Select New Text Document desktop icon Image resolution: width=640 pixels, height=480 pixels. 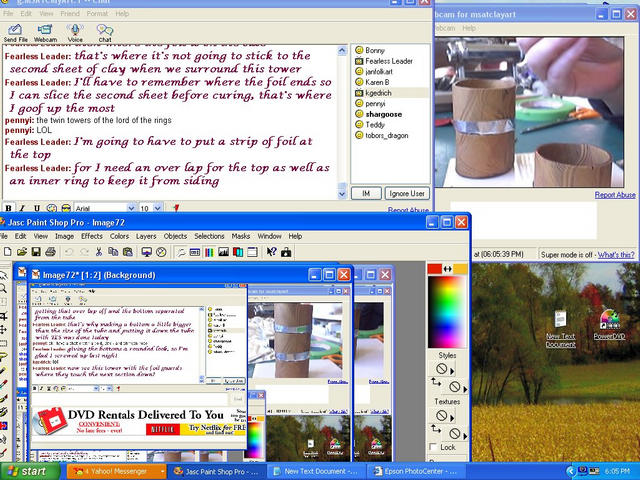560,329
